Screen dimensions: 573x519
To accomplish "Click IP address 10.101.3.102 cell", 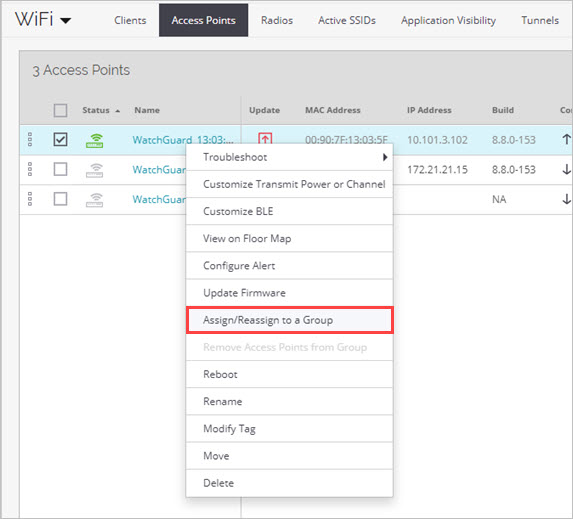I will tap(437, 140).
